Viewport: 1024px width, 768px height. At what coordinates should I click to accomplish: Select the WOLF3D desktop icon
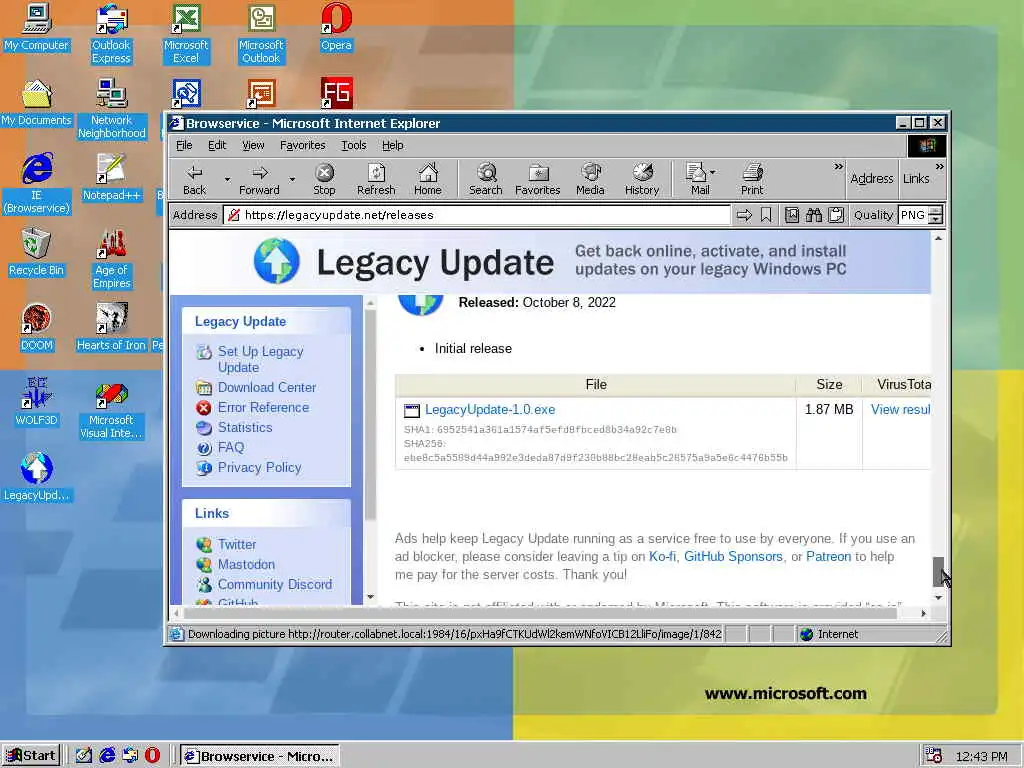(x=37, y=403)
